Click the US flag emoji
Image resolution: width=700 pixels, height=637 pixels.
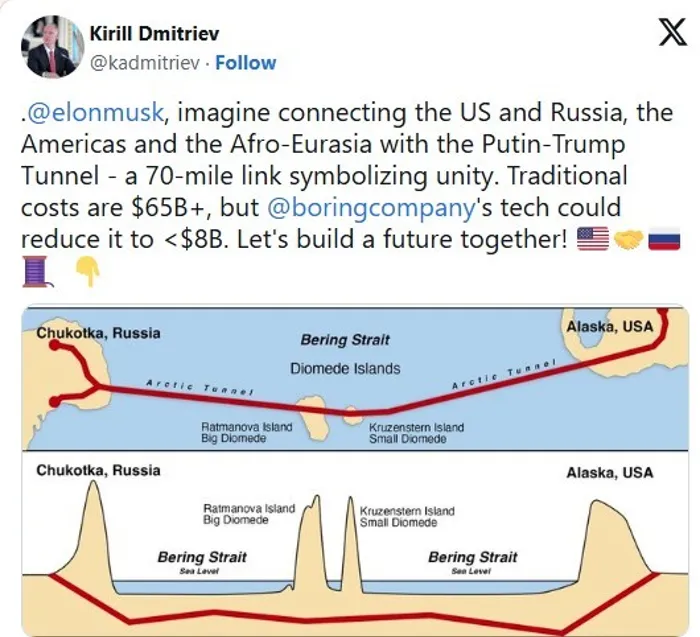point(593,240)
